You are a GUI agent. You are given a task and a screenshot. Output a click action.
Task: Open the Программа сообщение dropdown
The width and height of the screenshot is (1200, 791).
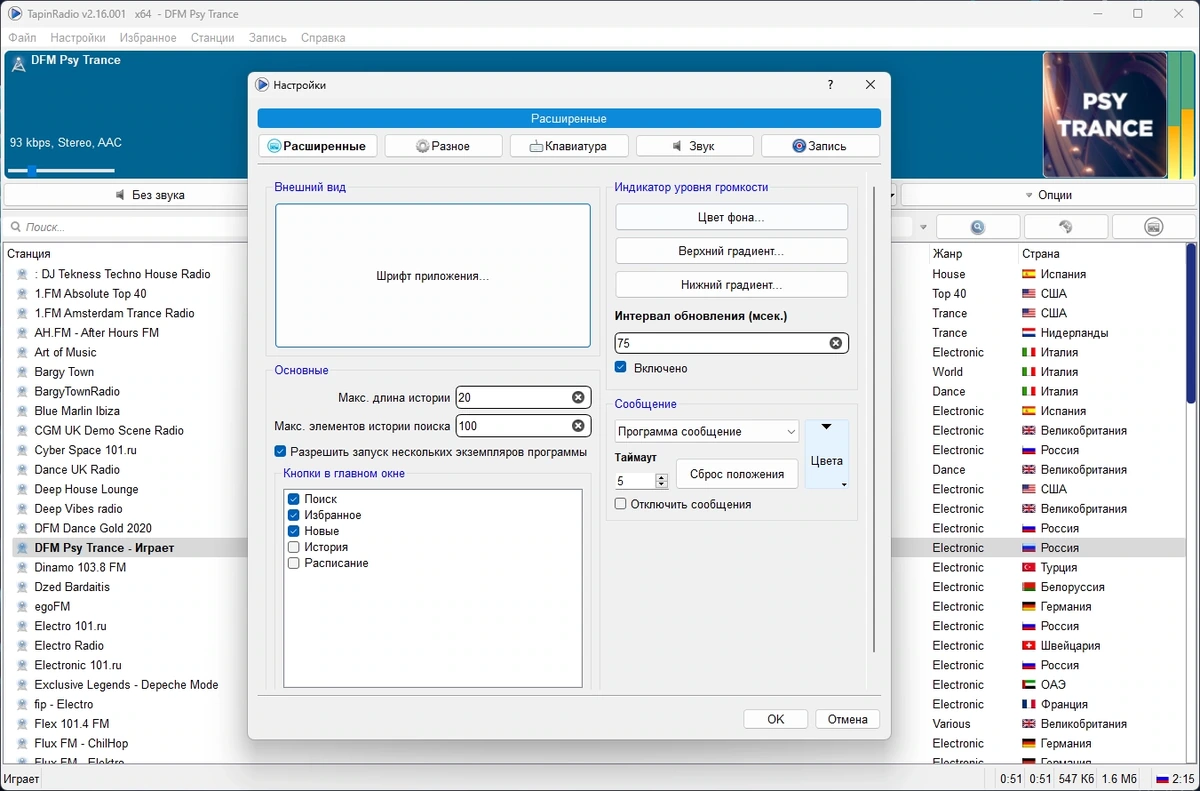(x=706, y=432)
